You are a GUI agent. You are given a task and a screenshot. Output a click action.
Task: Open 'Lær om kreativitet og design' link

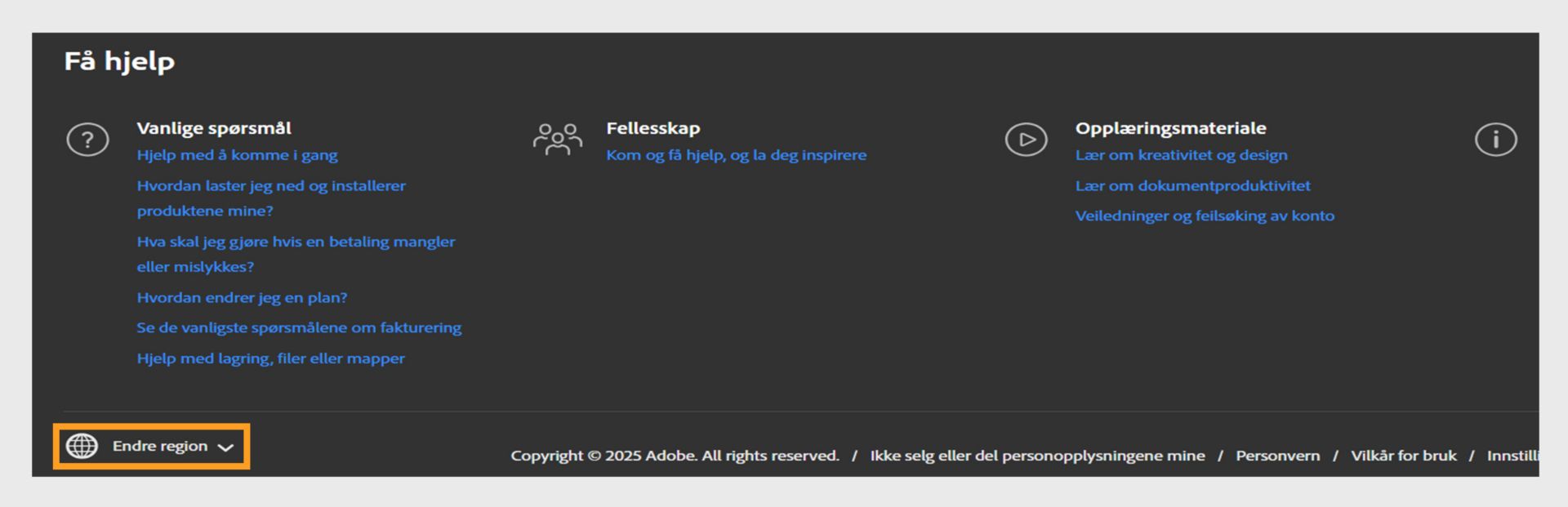1181,155
